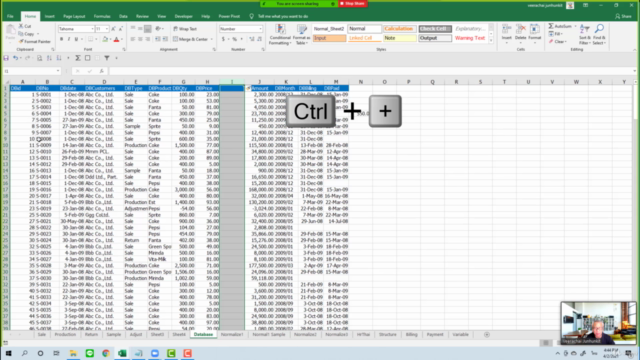Click the Format Painter tool
Viewport: 640px width, 360px height.
35,42
